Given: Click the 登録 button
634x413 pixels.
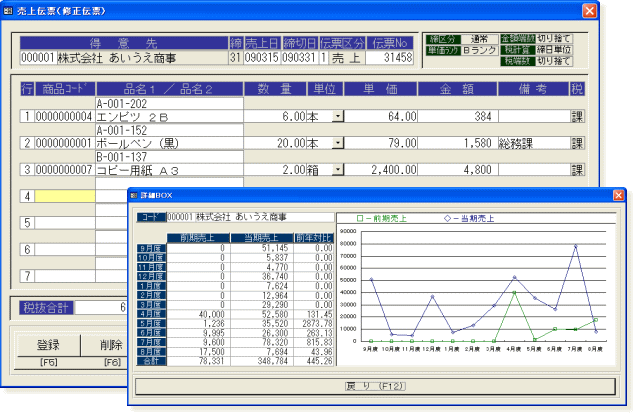Looking at the screenshot, I should (x=49, y=345).
